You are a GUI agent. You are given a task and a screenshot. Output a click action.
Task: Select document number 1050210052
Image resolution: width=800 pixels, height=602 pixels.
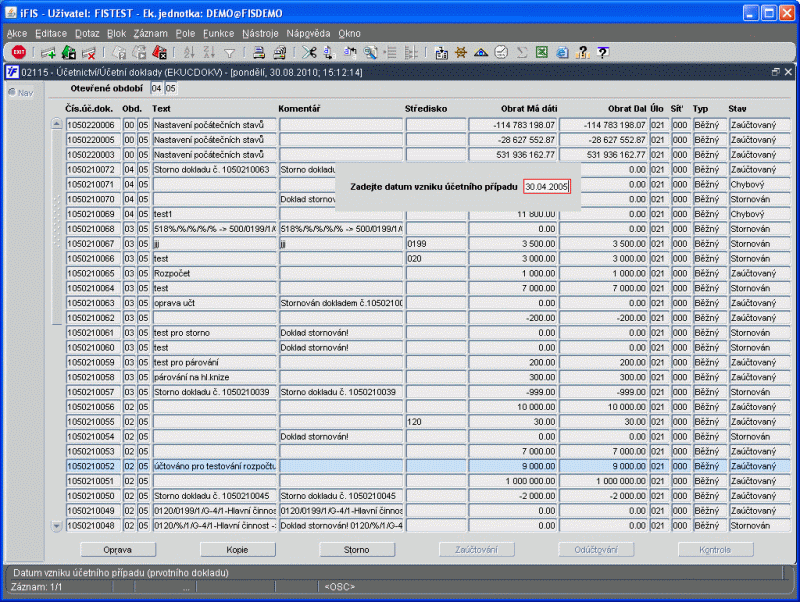click(x=93, y=466)
